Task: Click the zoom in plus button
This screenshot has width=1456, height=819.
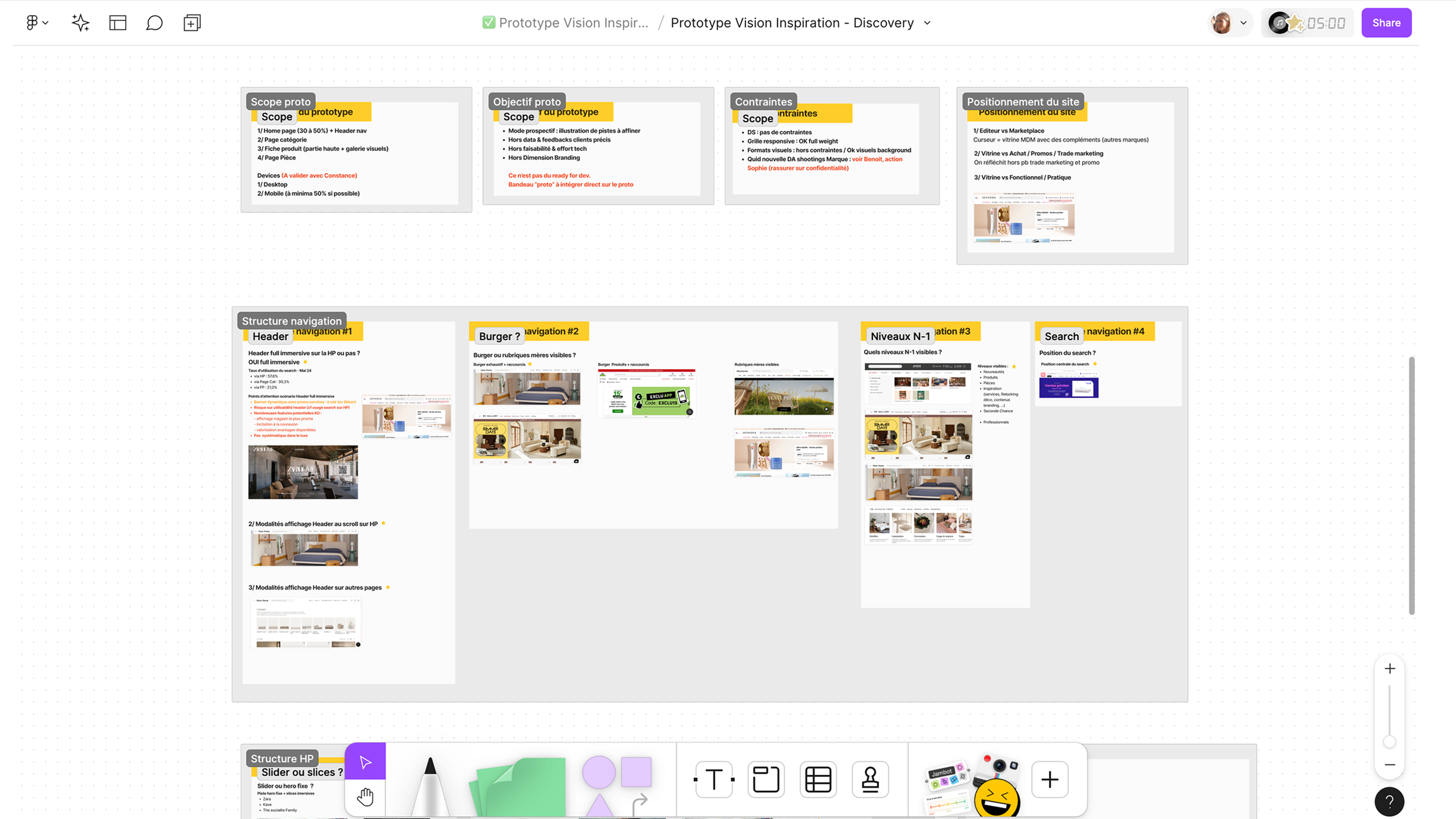Action: coord(1390,669)
